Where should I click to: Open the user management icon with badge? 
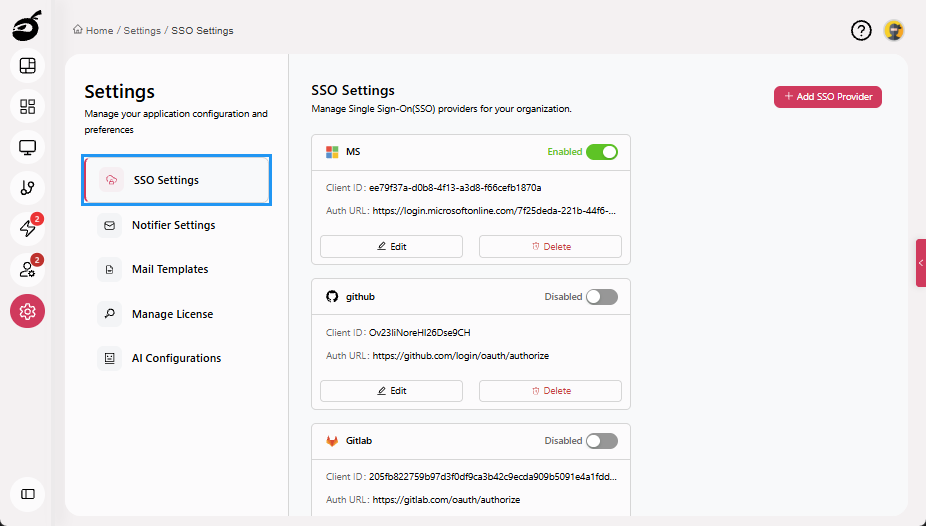click(27, 269)
